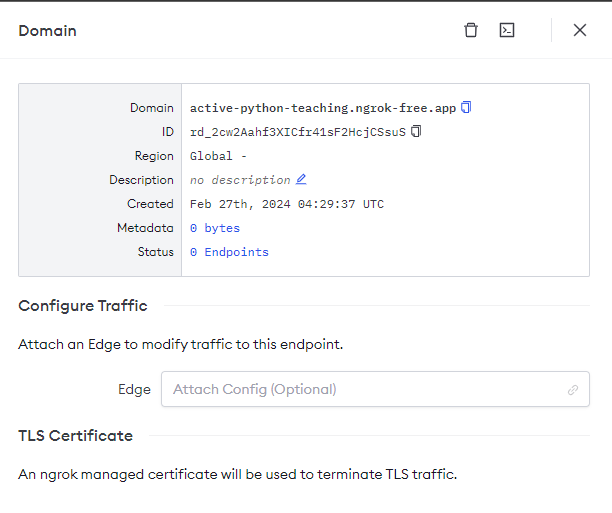Copy the domain name using clipboard icon
Viewport: 612px width, 513px height.
tap(466, 107)
